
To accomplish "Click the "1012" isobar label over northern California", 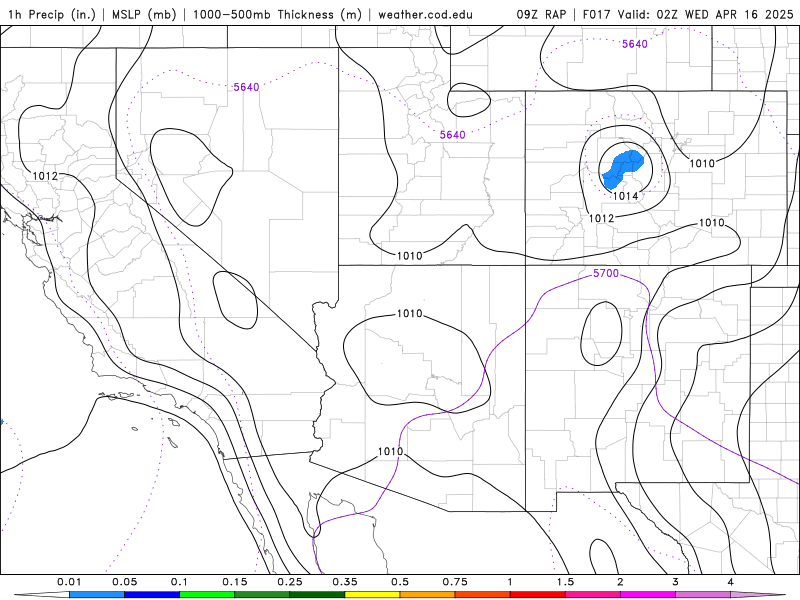I will pos(45,176).
